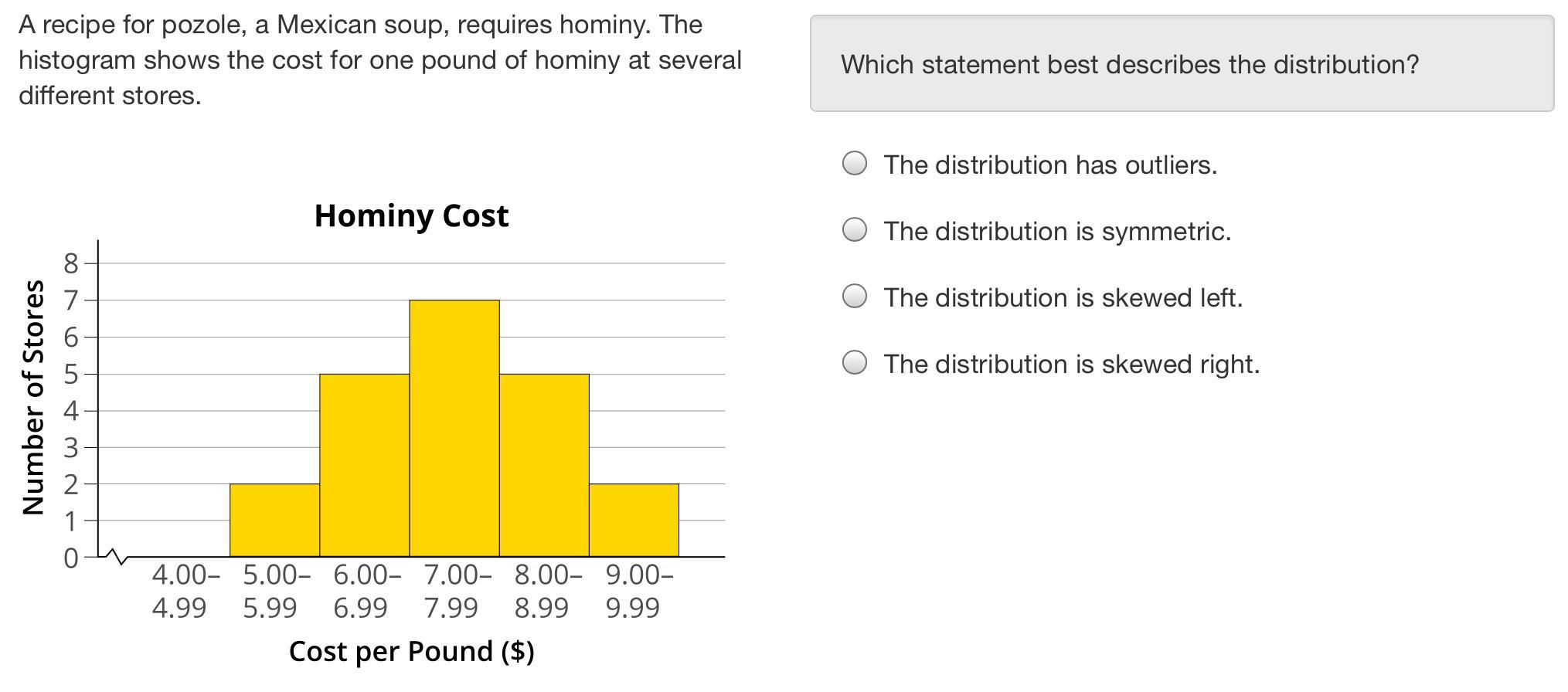The image size is (1568, 692).
Task: Click the 6.00–6.99 histogram bar
Action: coord(365,465)
